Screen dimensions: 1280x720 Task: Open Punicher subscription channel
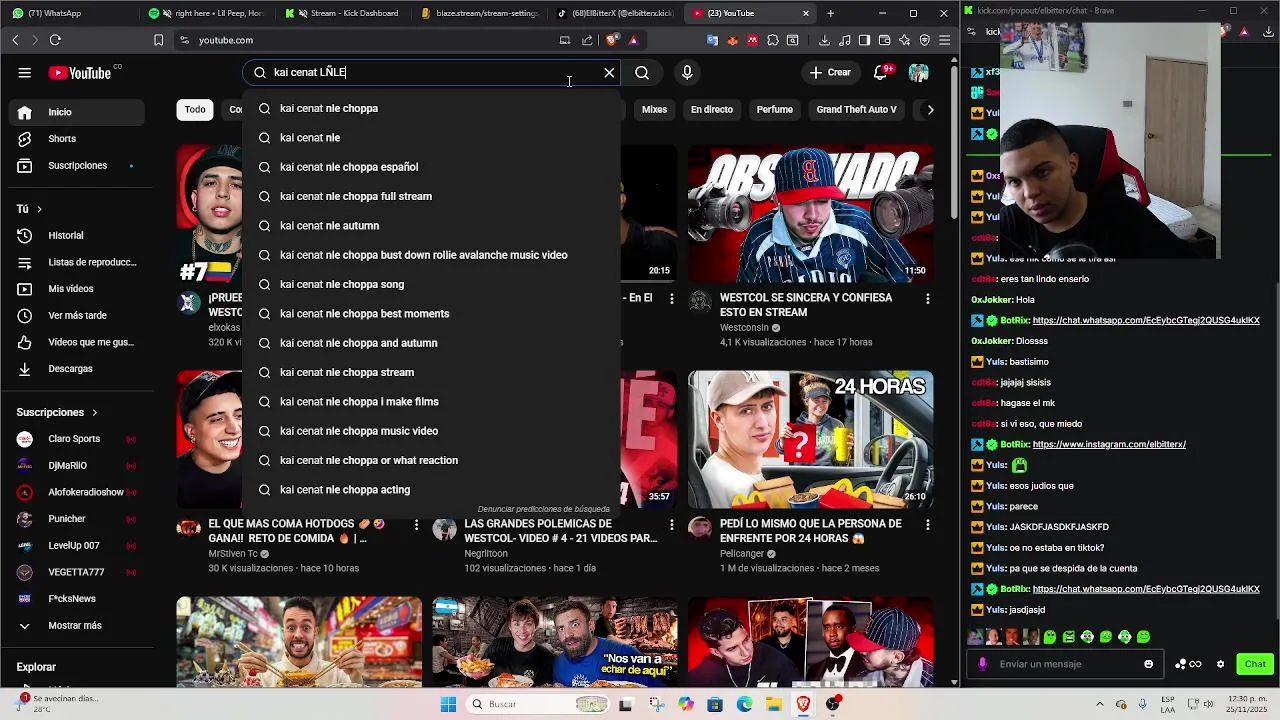coord(76,519)
